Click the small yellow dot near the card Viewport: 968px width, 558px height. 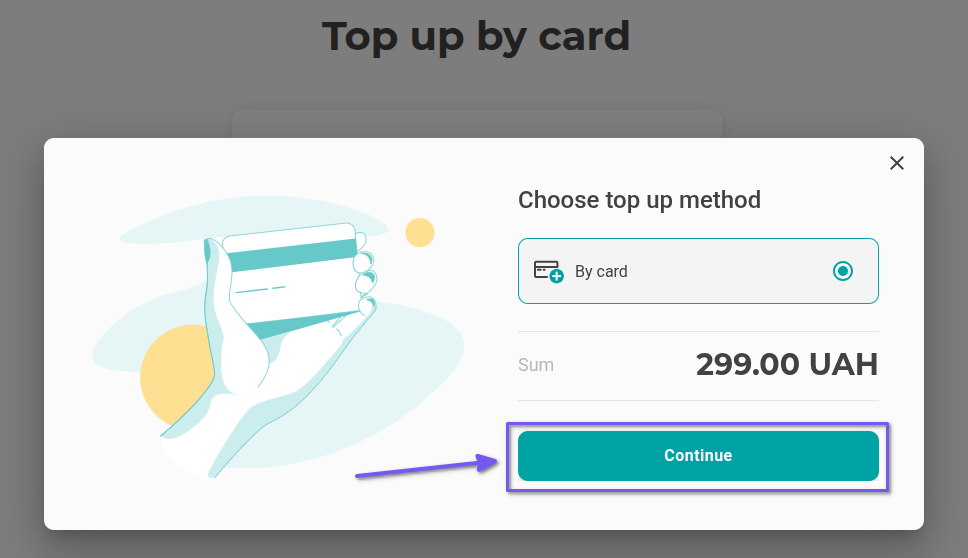(420, 233)
